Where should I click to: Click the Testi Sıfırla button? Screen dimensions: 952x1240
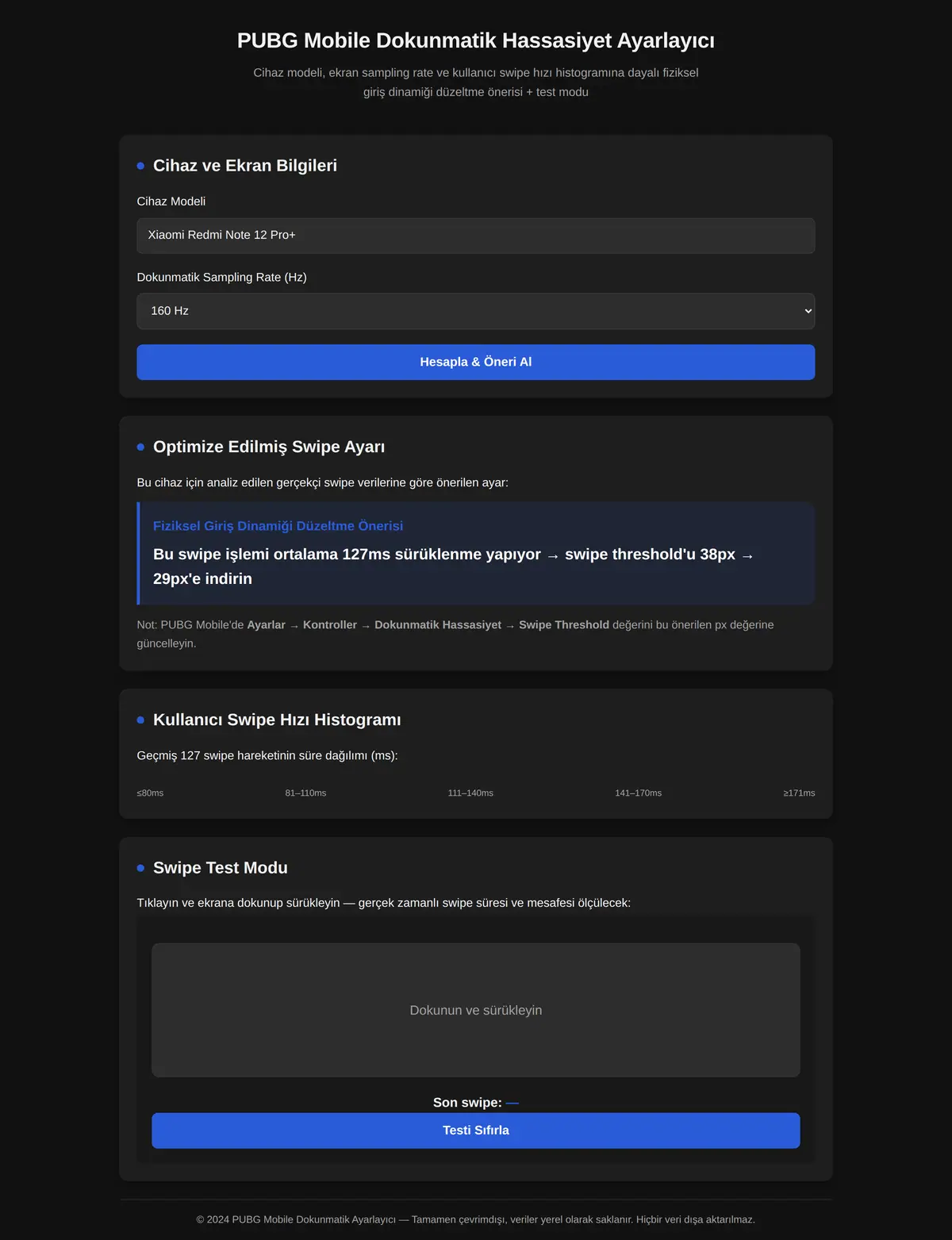[475, 1131]
